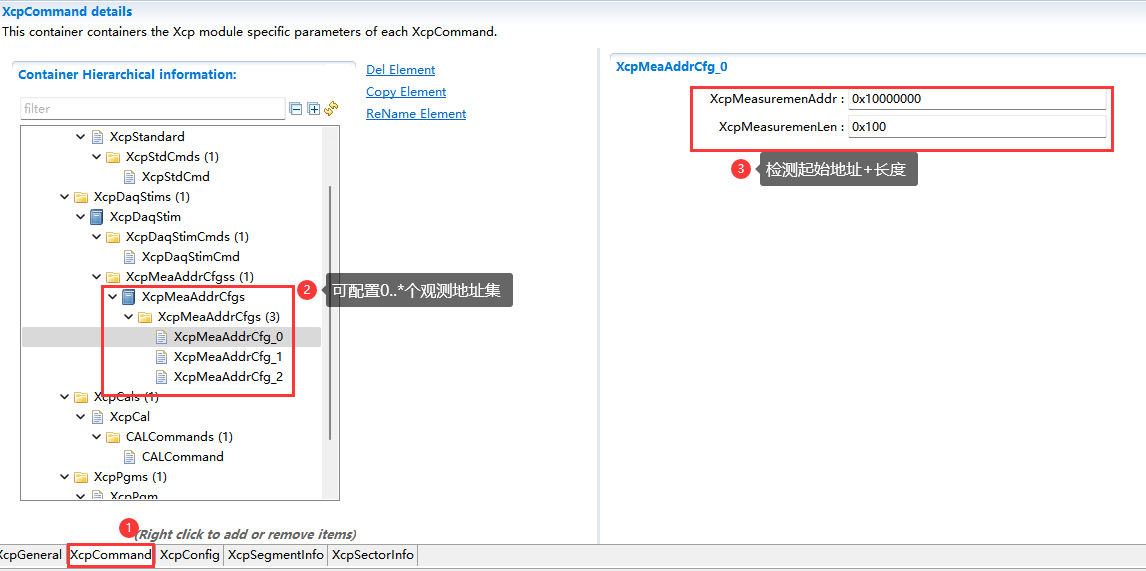Image resolution: width=1146 pixels, height=571 pixels.
Task: Go to the XcpSectorInfo tab
Action: 372,555
